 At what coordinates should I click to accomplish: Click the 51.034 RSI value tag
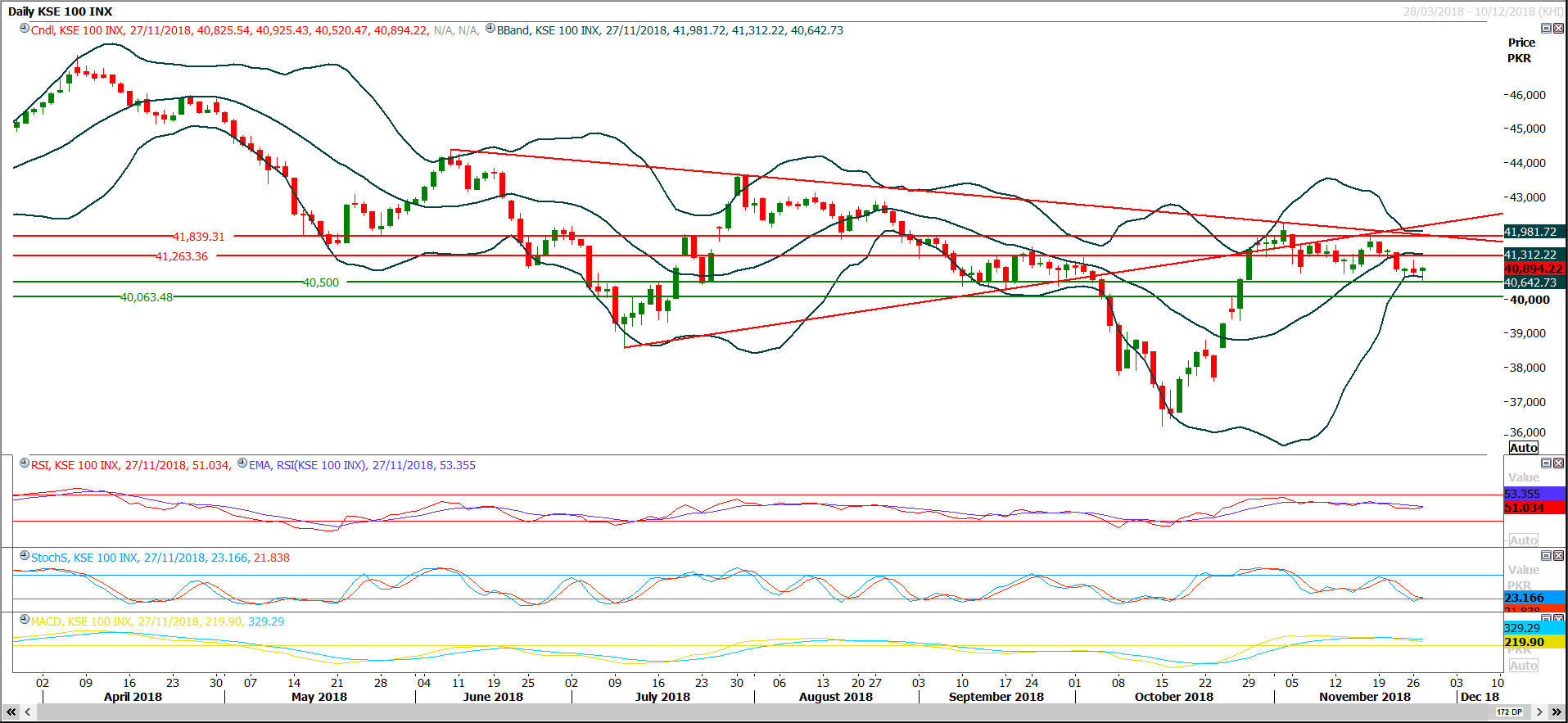(x=1534, y=508)
